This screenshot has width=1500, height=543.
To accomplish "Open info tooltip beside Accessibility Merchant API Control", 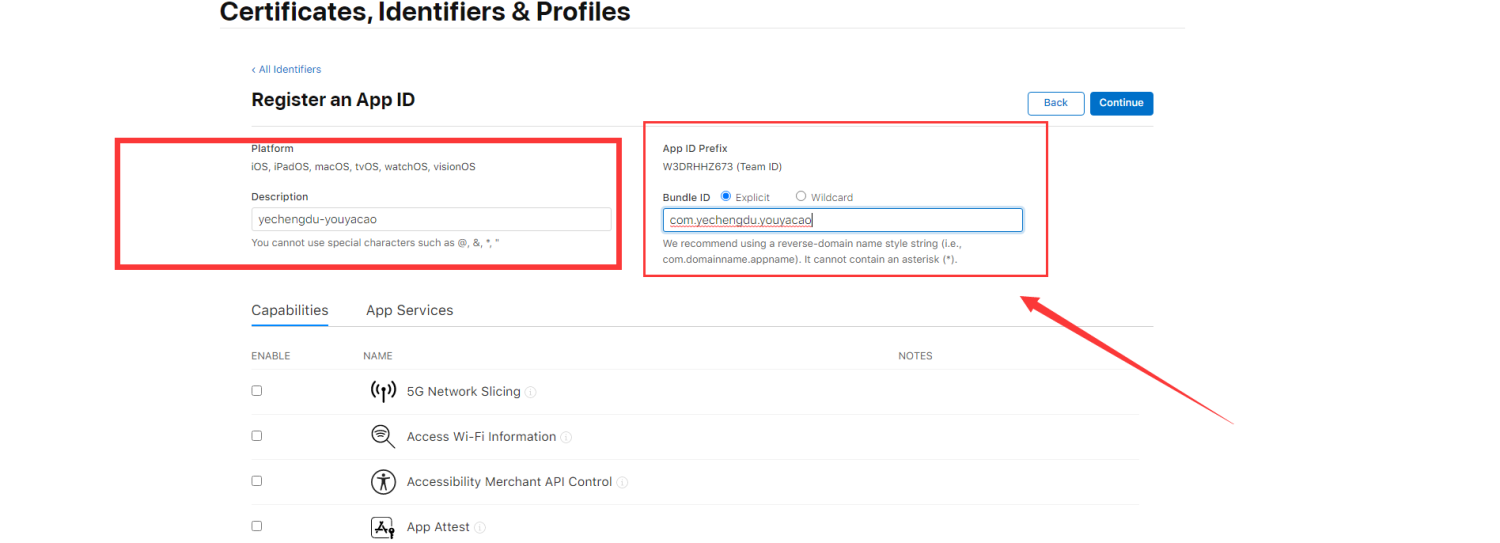I will pos(622,482).
